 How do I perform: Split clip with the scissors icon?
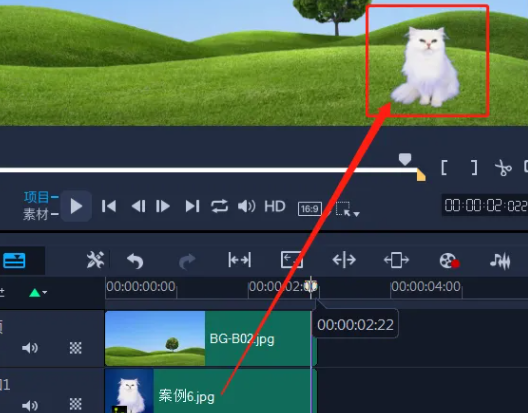click(x=503, y=168)
